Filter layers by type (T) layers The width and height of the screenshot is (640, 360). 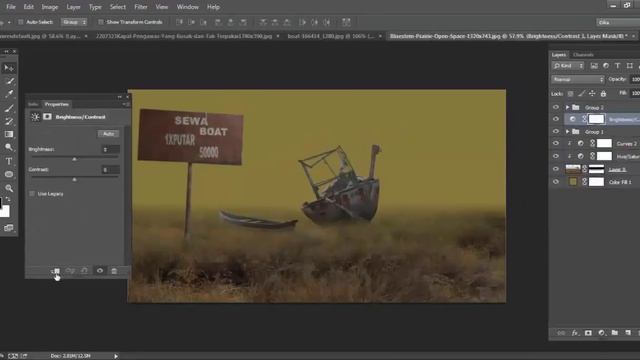tap(618, 66)
